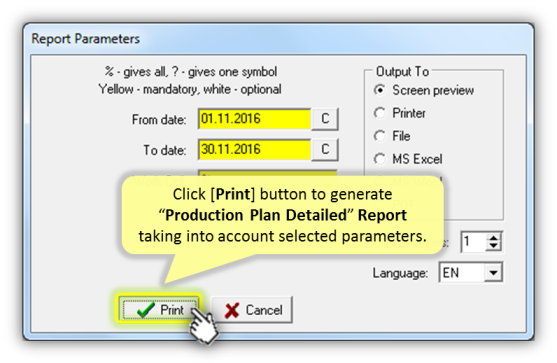Open the Language dropdown arrow
This screenshot has width=557, height=363.
point(493,273)
